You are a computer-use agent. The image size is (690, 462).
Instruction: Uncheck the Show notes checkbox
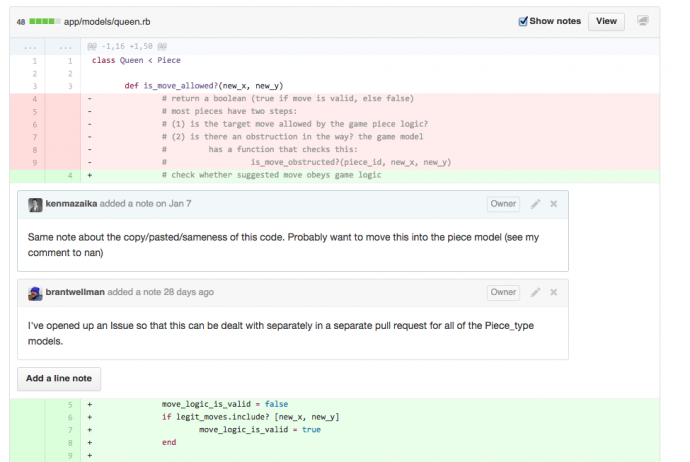tap(524, 21)
